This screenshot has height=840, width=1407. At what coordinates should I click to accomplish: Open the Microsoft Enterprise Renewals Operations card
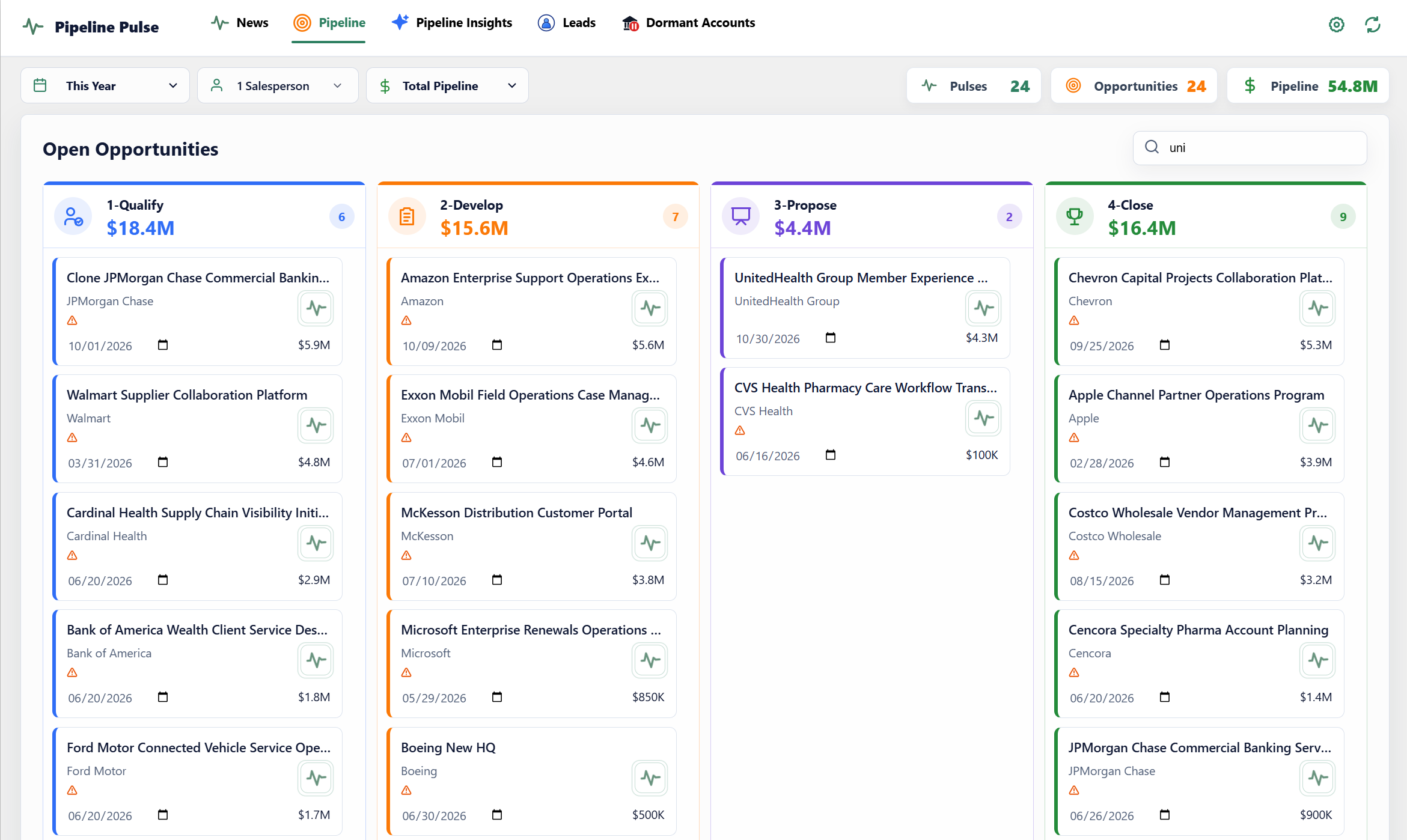[531, 663]
